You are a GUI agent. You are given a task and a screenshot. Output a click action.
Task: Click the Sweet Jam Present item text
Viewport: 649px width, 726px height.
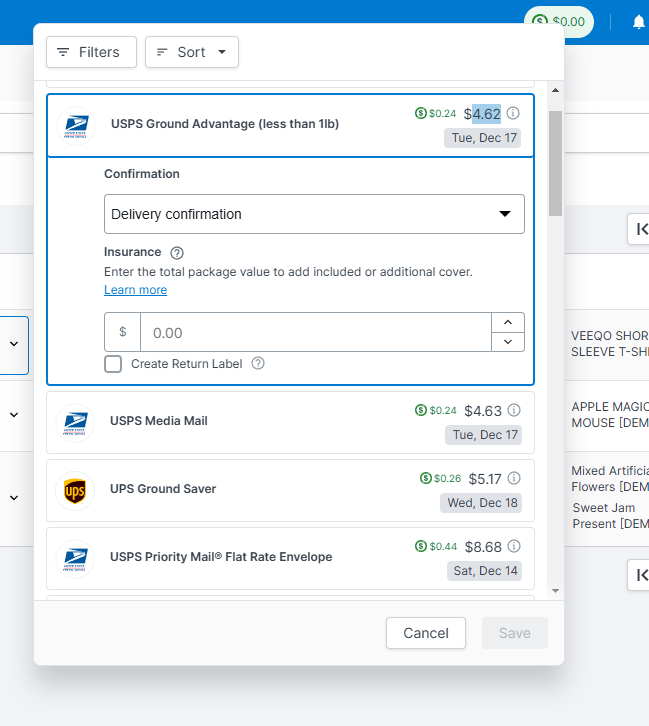pos(610,516)
